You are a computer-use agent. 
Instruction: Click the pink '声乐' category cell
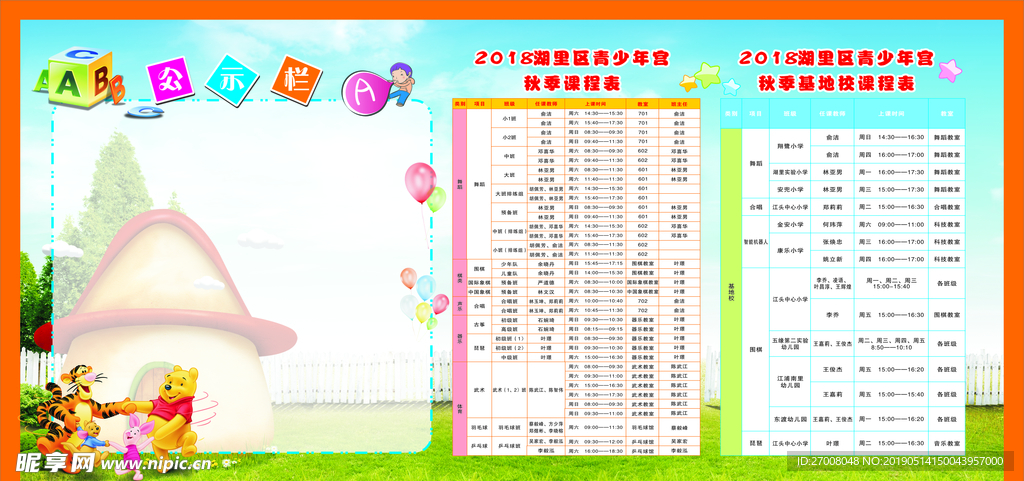click(x=460, y=305)
